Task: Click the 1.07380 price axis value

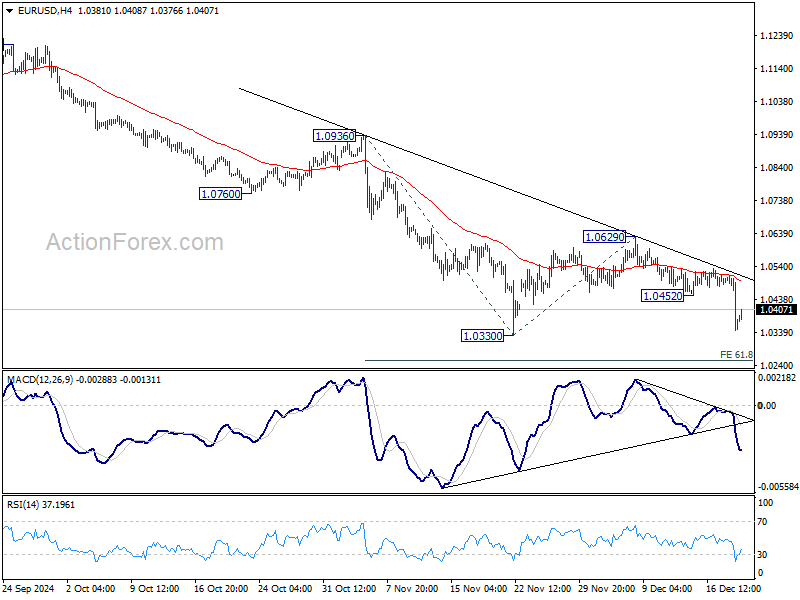Action: point(777,201)
